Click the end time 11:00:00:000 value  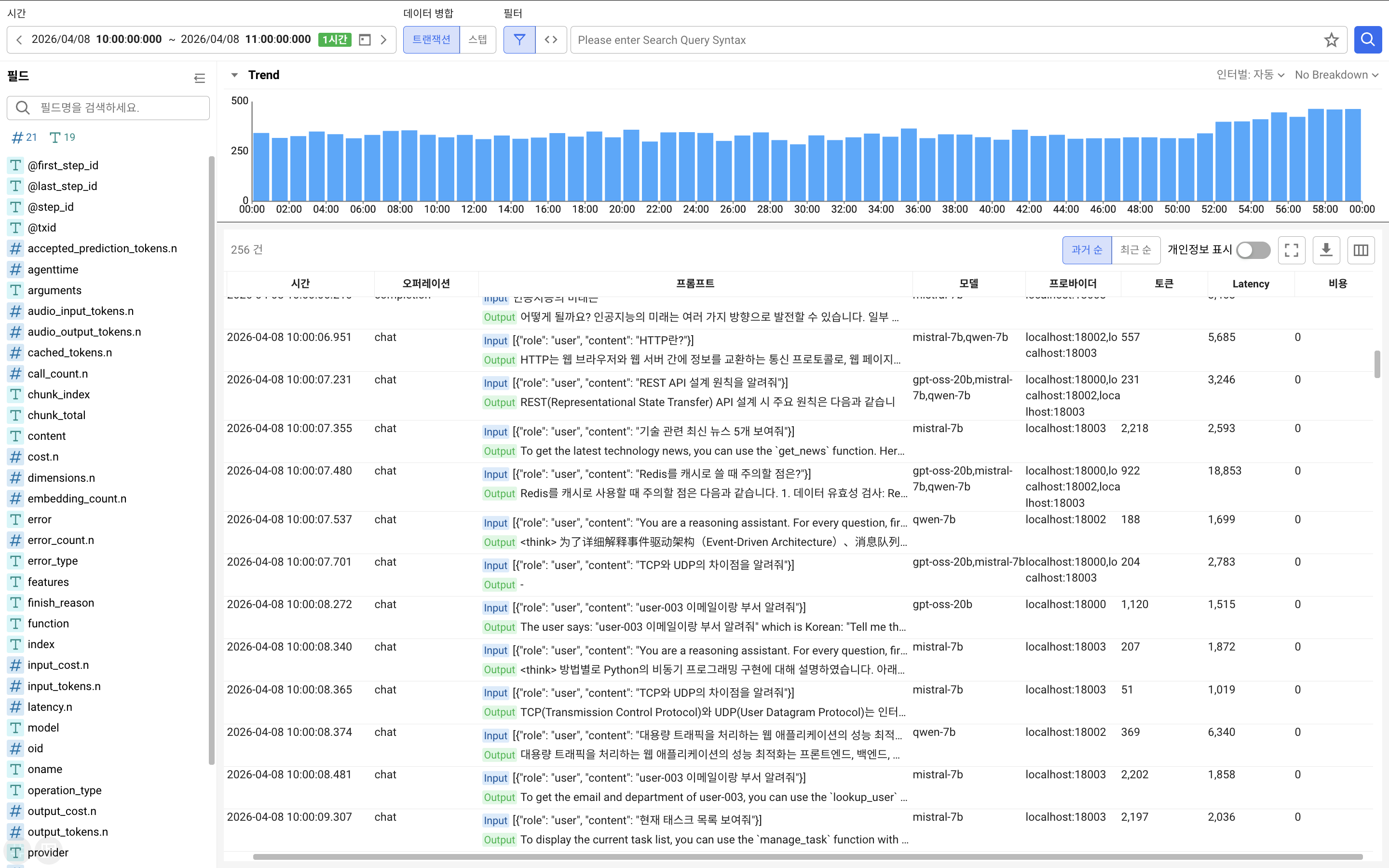tap(278, 40)
